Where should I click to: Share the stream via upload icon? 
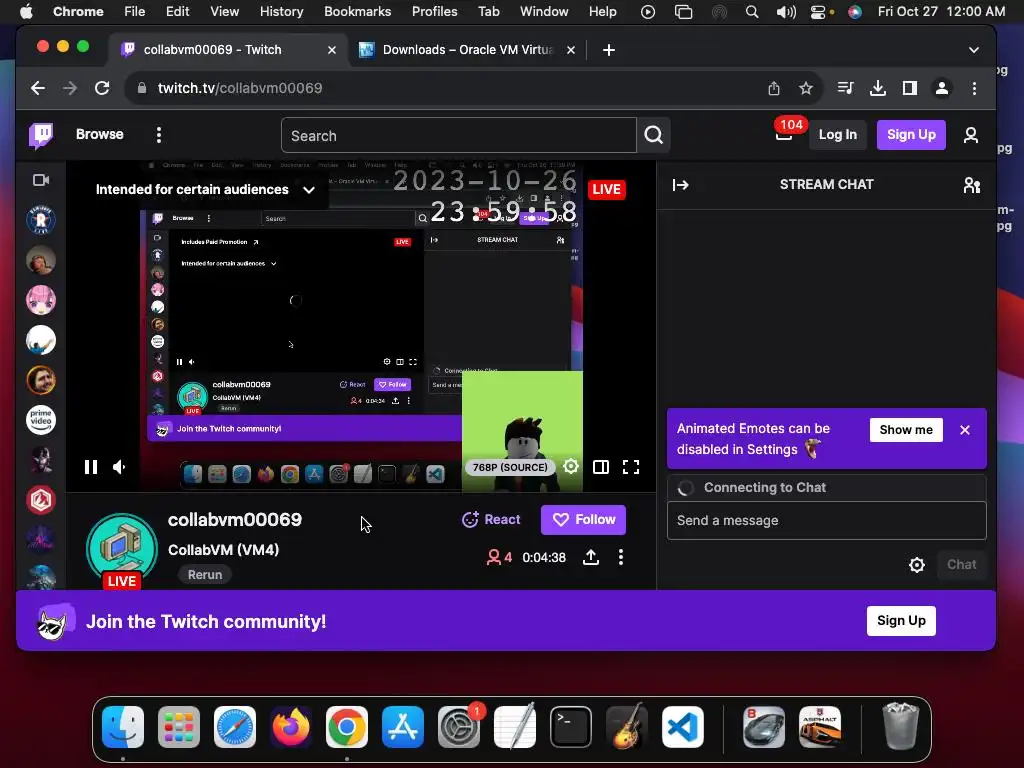(591, 557)
